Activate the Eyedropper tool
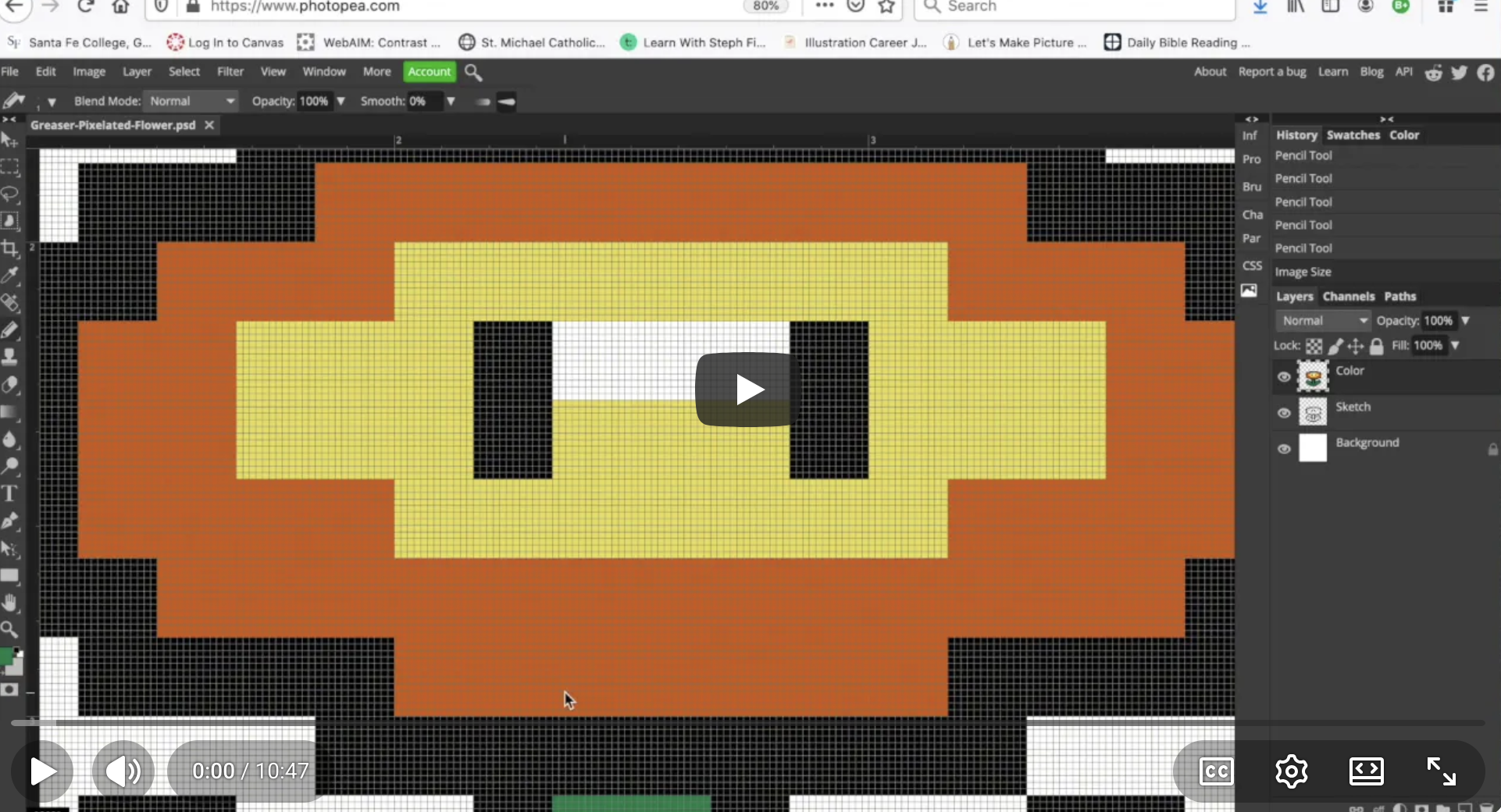Viewport: 1501px width, 812px height. (x=9, y=275)
